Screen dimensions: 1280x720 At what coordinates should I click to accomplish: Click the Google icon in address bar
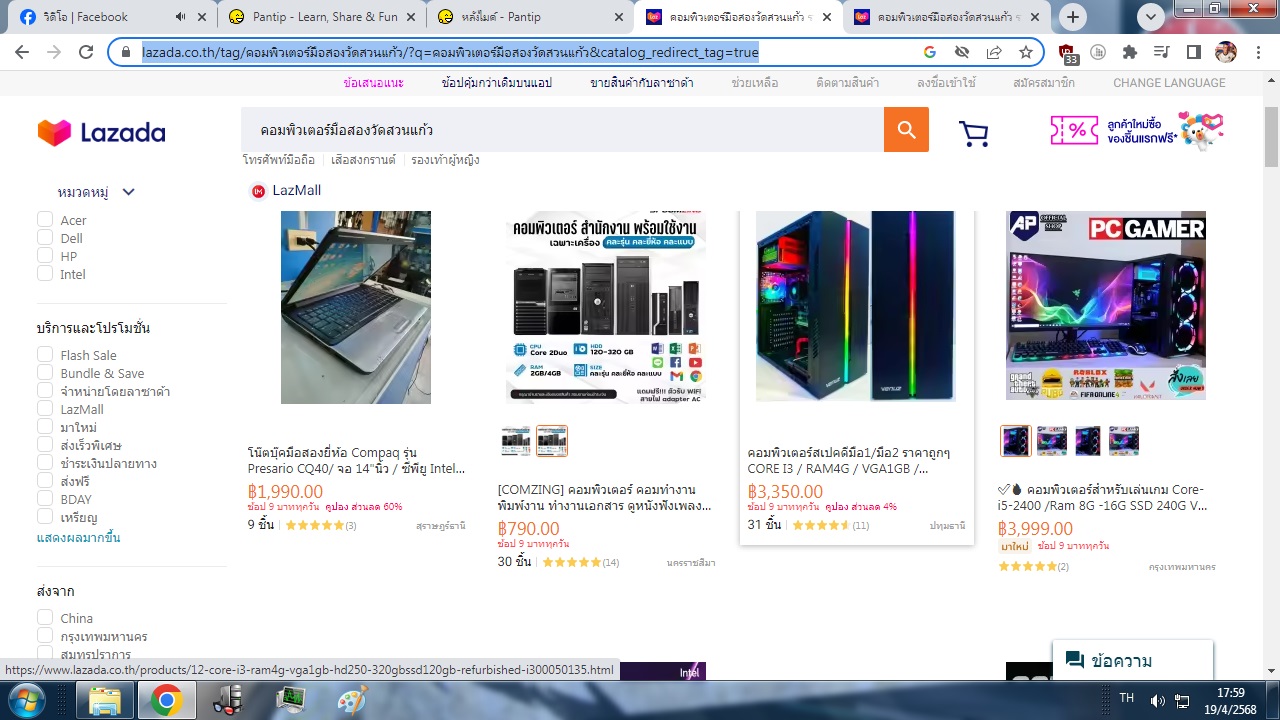tap(930, 52)
